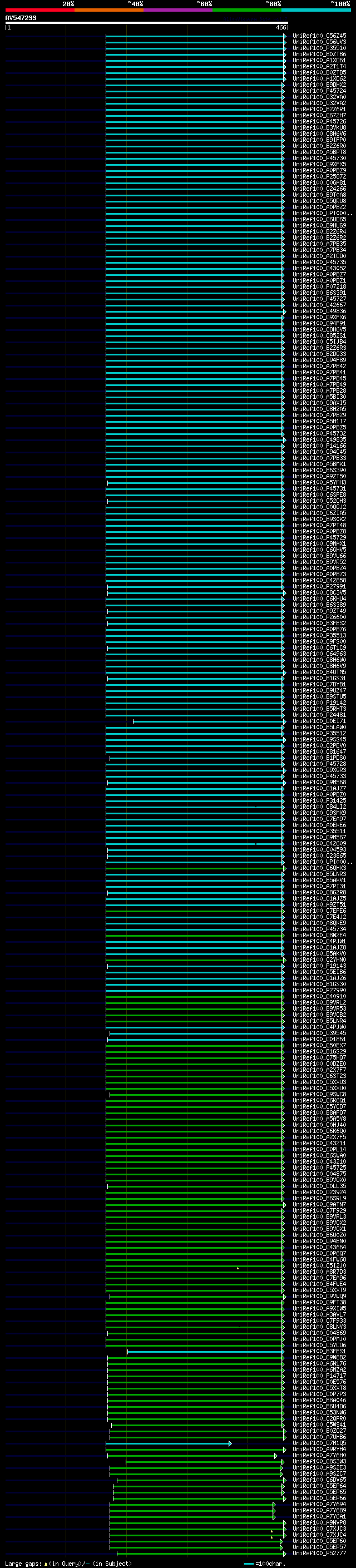Open hit UniRef100_P45734
The height and width of the screenshot is (1568, 356).
[319, 929]
